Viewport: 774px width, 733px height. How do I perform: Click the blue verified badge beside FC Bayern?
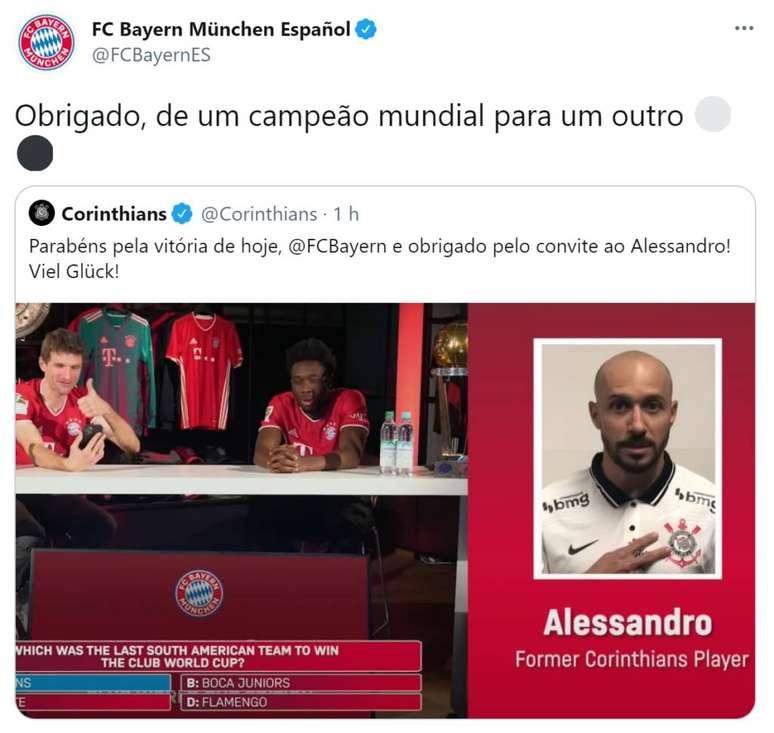pyautogui.click(x=366, y=29)
